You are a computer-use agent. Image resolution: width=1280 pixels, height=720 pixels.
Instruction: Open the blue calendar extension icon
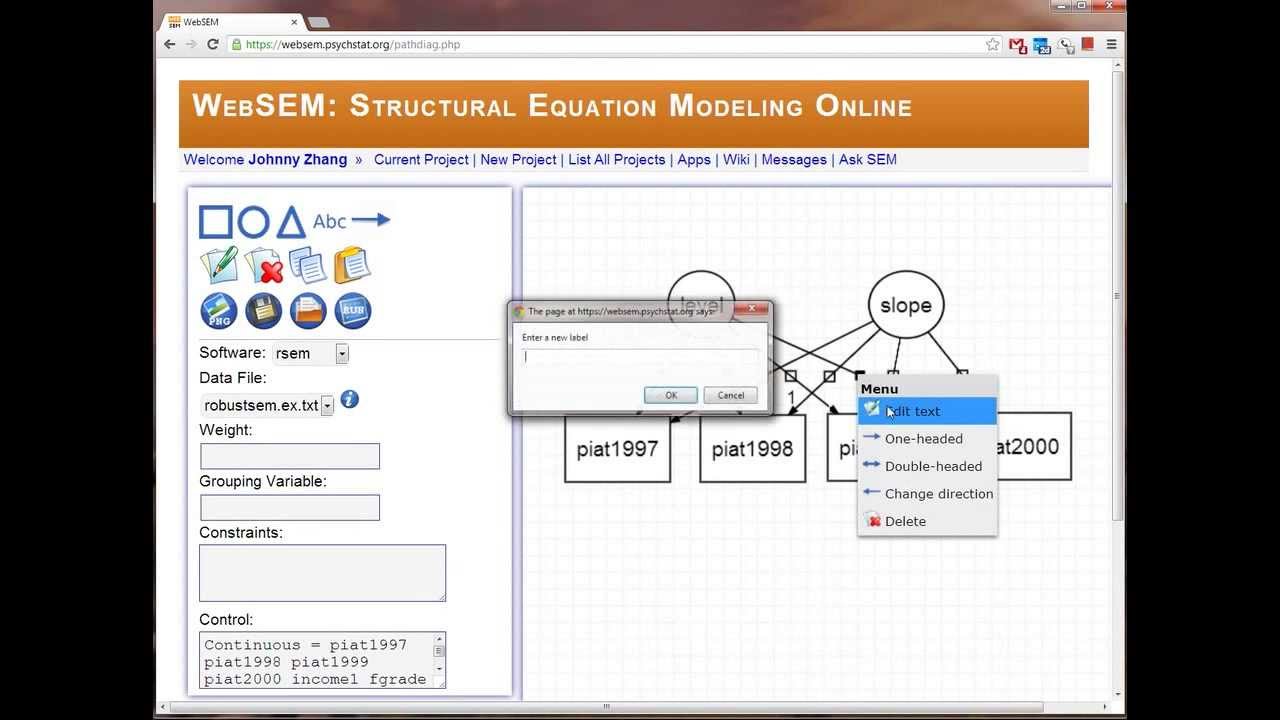tap(1042, 45)
